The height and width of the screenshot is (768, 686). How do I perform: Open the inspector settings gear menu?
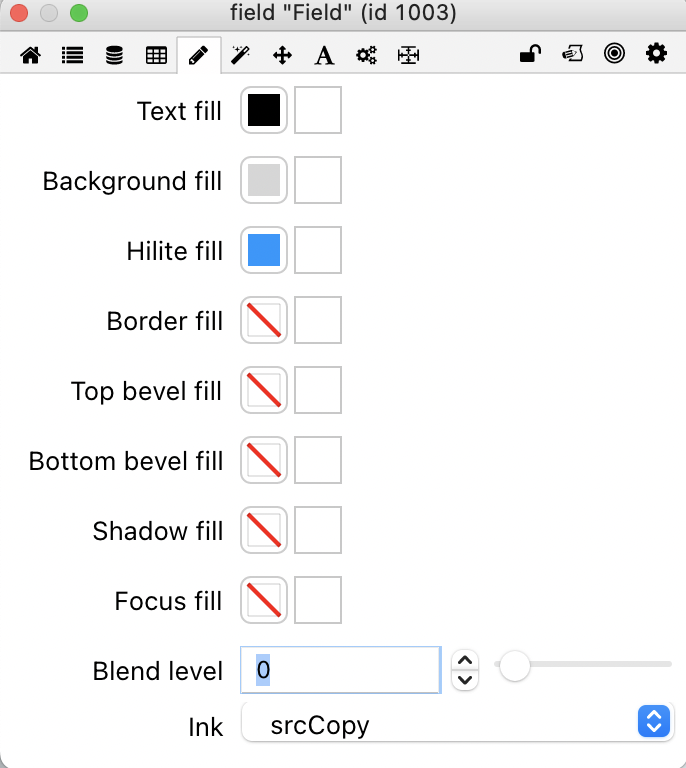[x=656, y=55]
